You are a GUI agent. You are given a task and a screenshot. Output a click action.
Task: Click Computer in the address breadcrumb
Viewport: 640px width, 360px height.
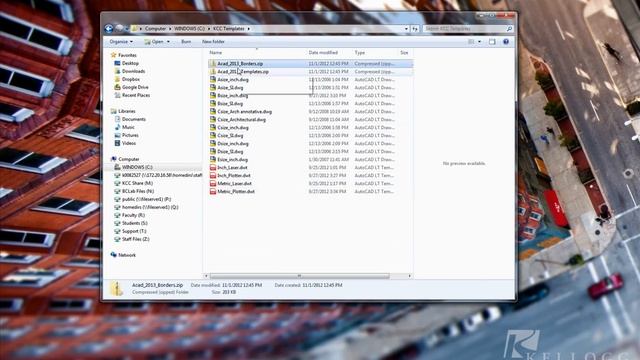point(156,29)
